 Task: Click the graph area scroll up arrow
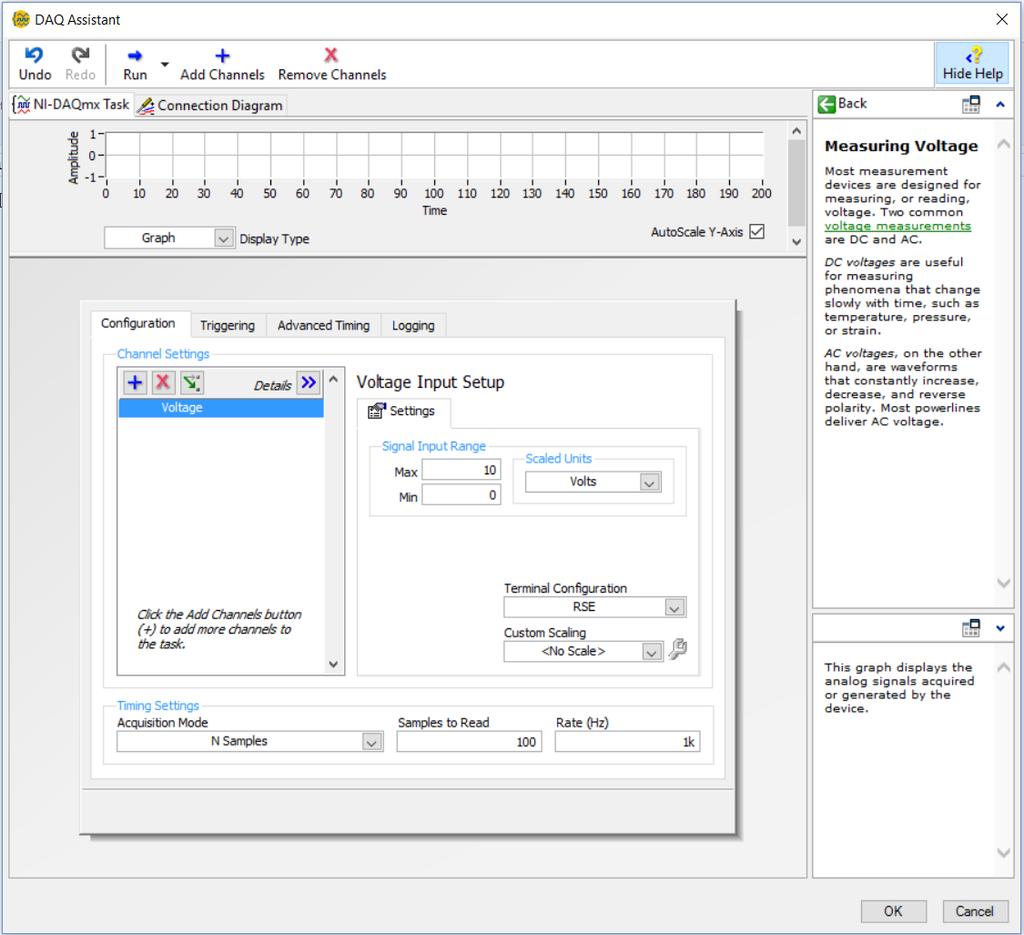796,131
